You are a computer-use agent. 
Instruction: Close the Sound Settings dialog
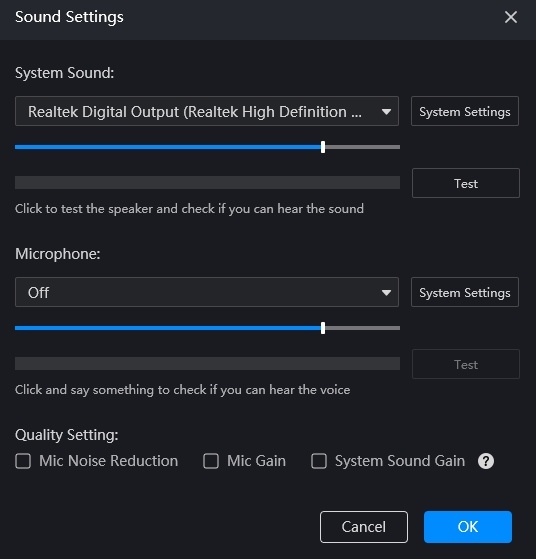point(511,17)
